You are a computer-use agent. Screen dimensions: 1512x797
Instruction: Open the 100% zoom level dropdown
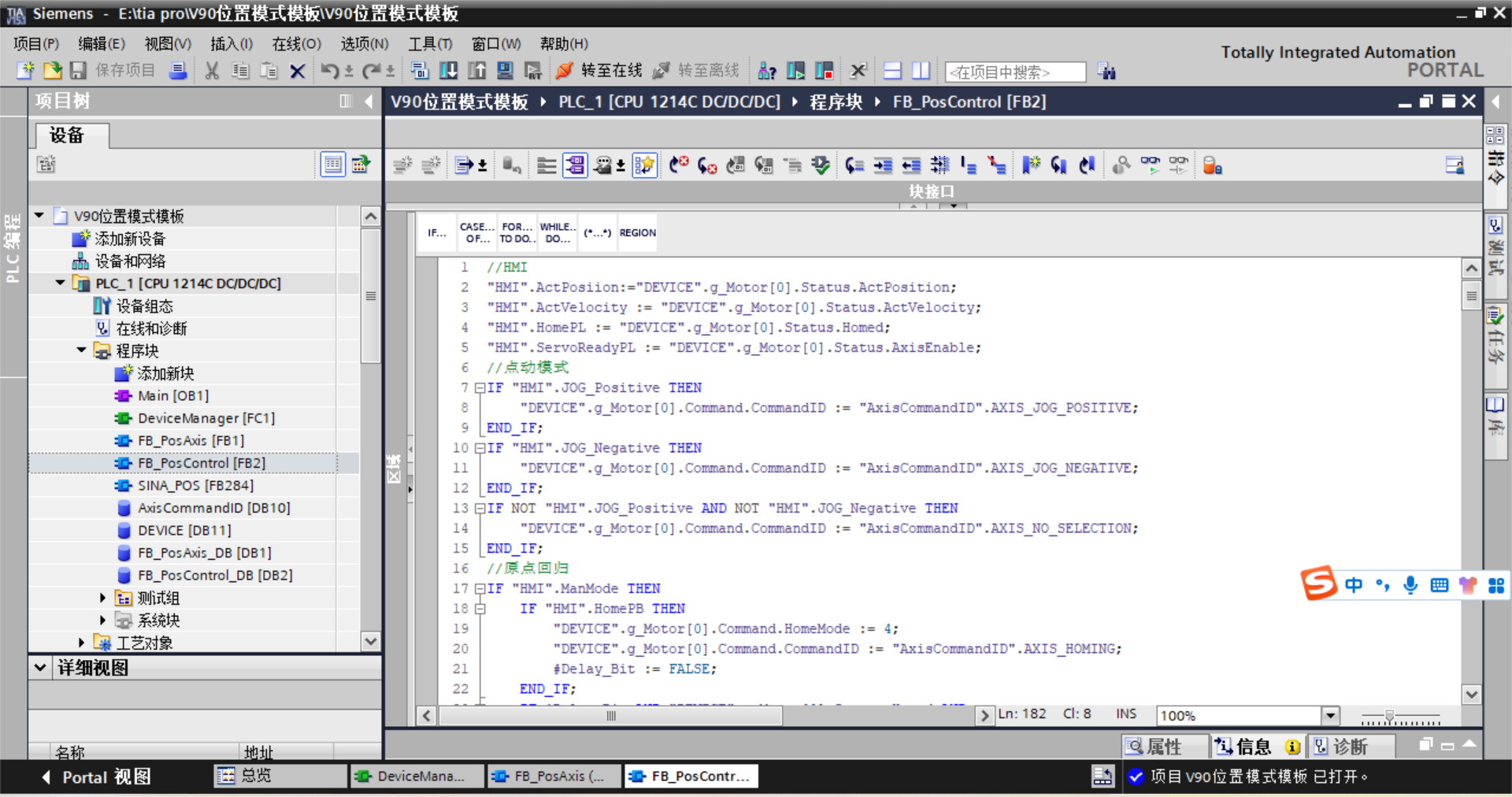tap(1330, 715)
